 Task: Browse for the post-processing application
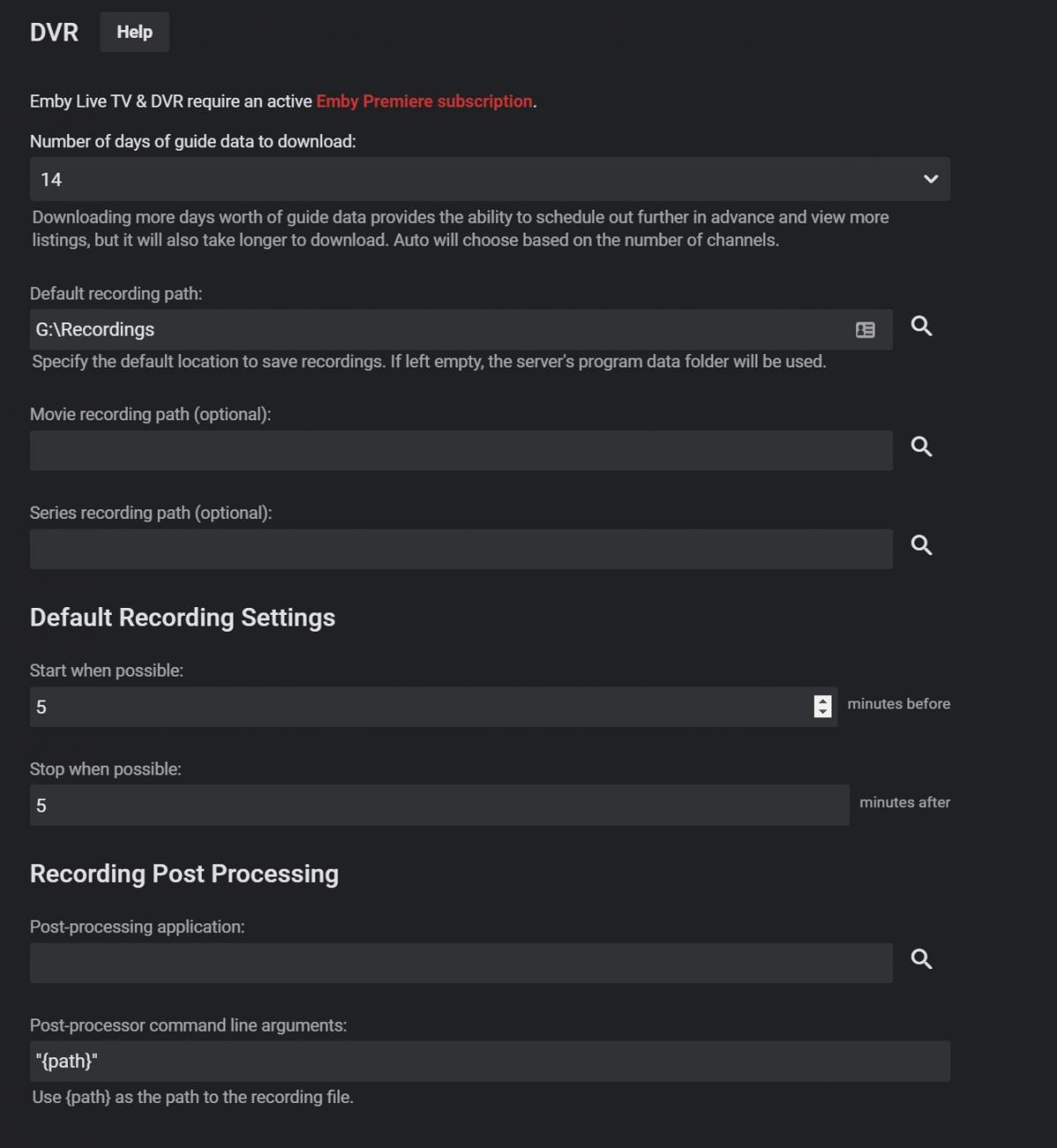pyautogui.click(x=921, y=959)
